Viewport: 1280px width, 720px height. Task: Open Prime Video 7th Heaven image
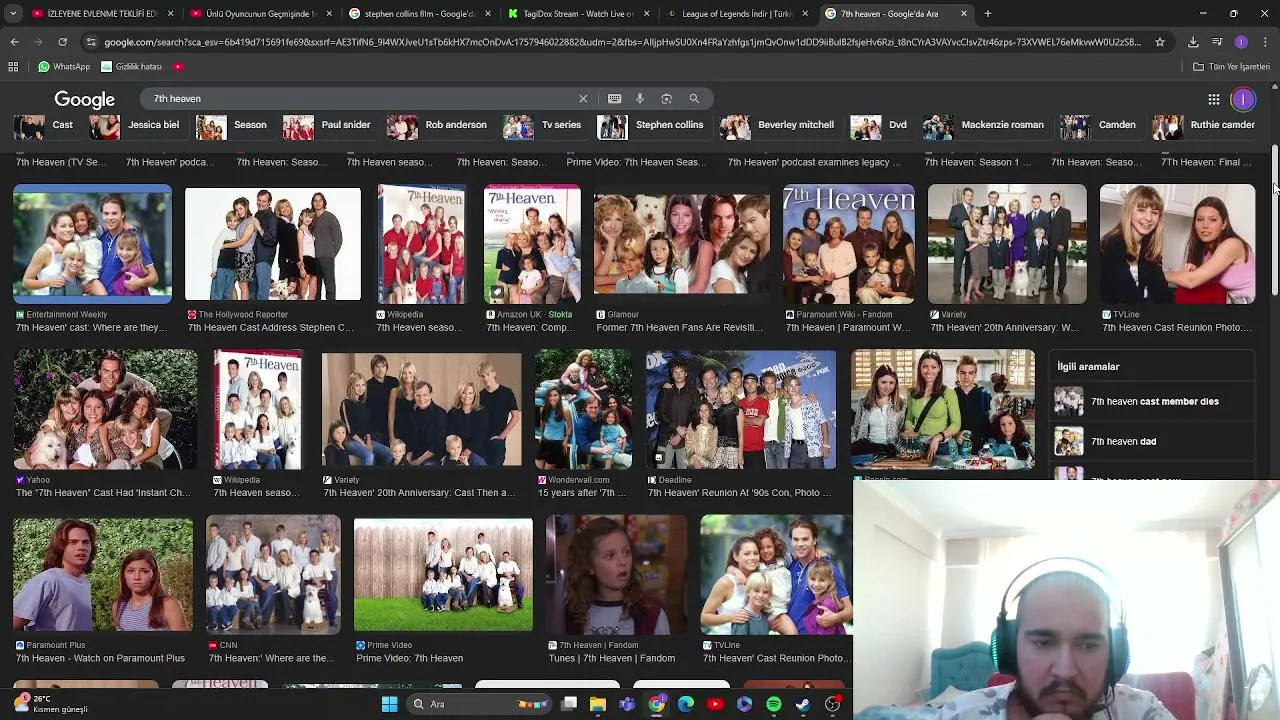pos(443,574)
